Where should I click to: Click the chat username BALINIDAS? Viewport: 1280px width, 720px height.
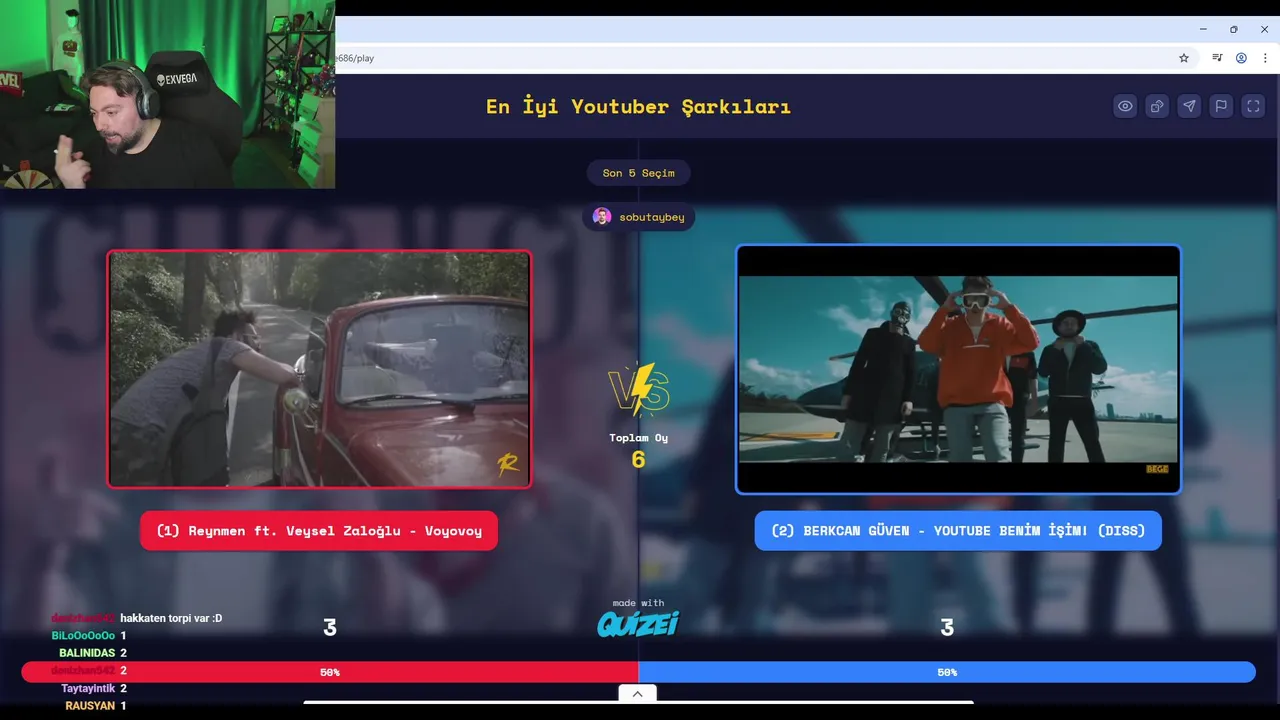click(87, 653)
